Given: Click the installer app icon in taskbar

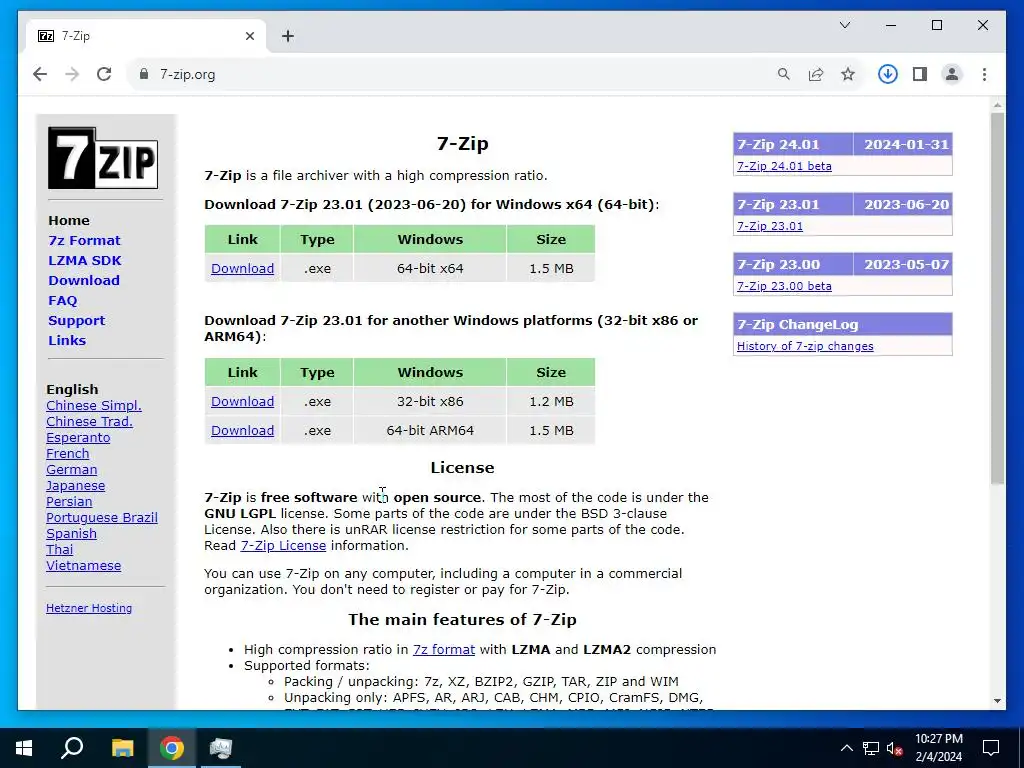Looking at the screenshot, I should [x=221, y=748].
